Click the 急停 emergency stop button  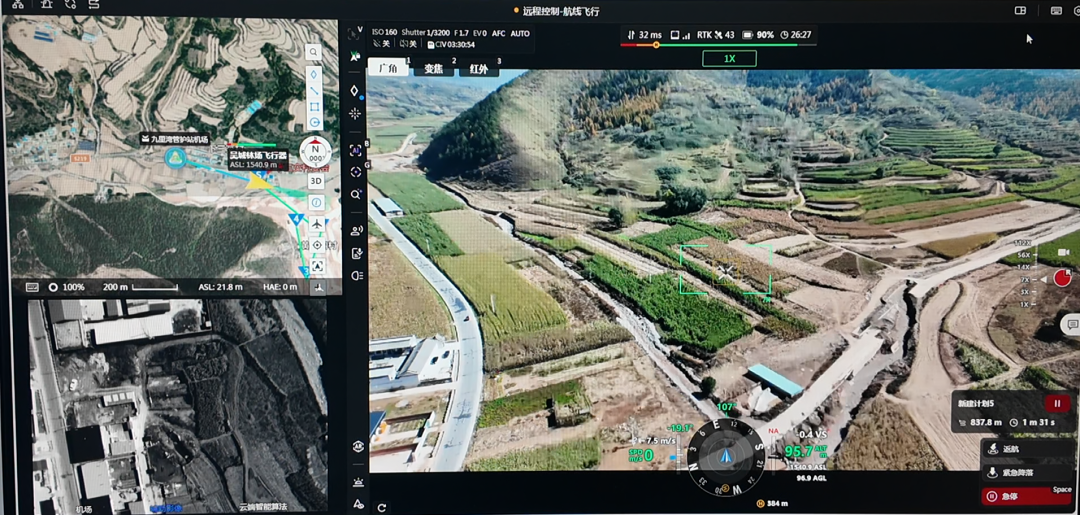tap(1014, 496)
